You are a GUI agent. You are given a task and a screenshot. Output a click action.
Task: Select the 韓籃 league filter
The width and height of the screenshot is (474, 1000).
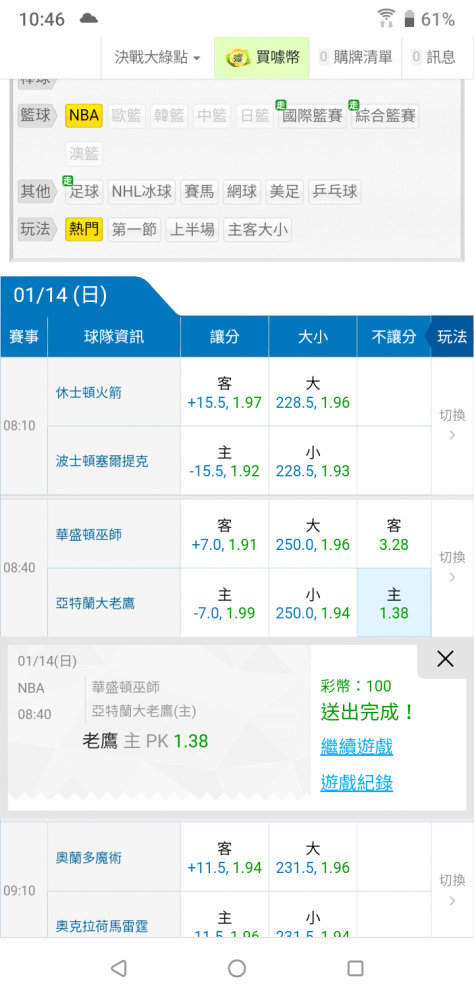coord(169,115)
